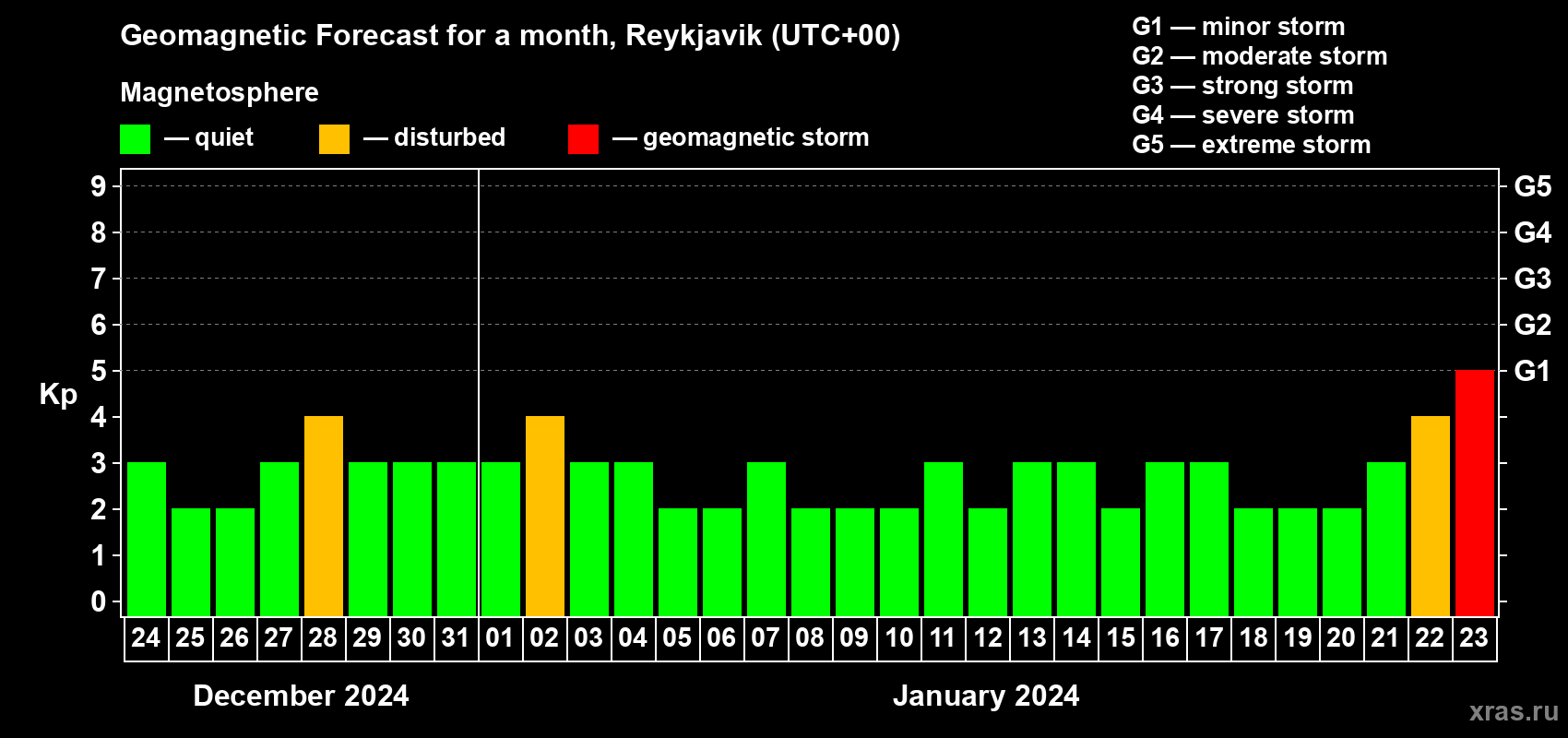The width and height of the screenshot is (1568, 738).
Task: Click the date label 18
Action: (x=1253, y=638)
